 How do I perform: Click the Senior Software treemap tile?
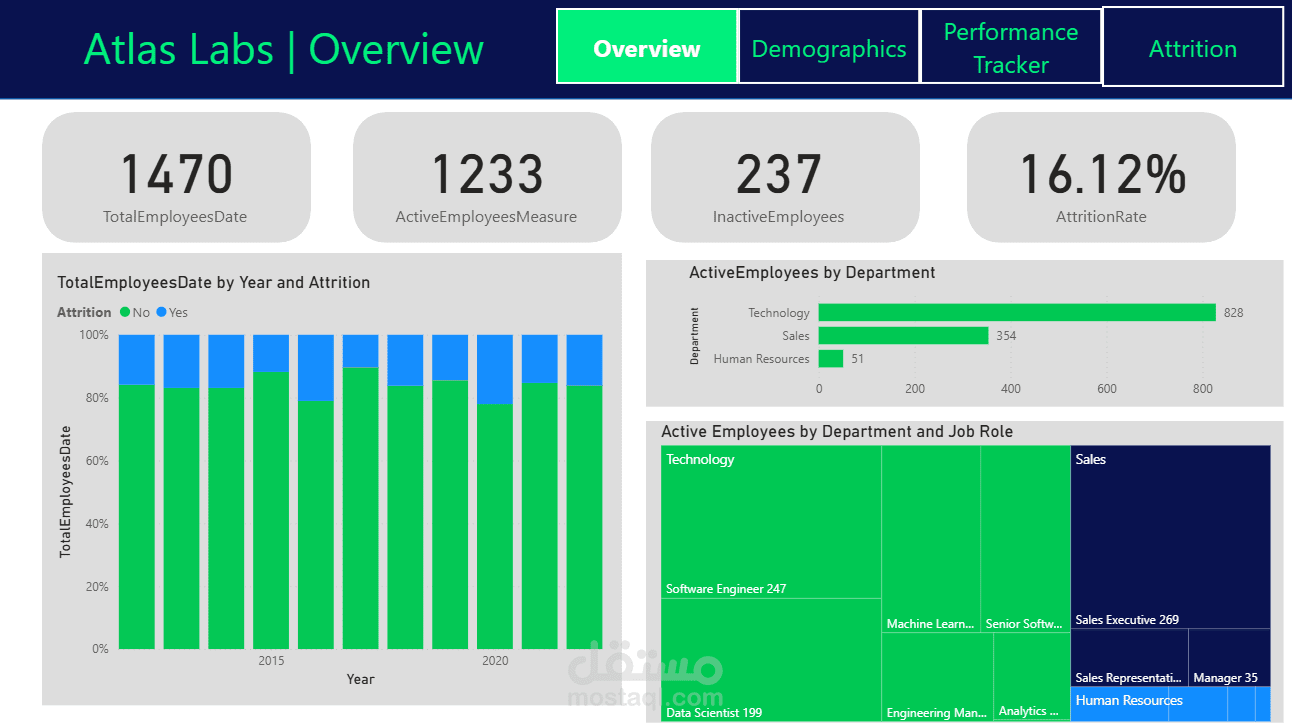point(1025,539)
